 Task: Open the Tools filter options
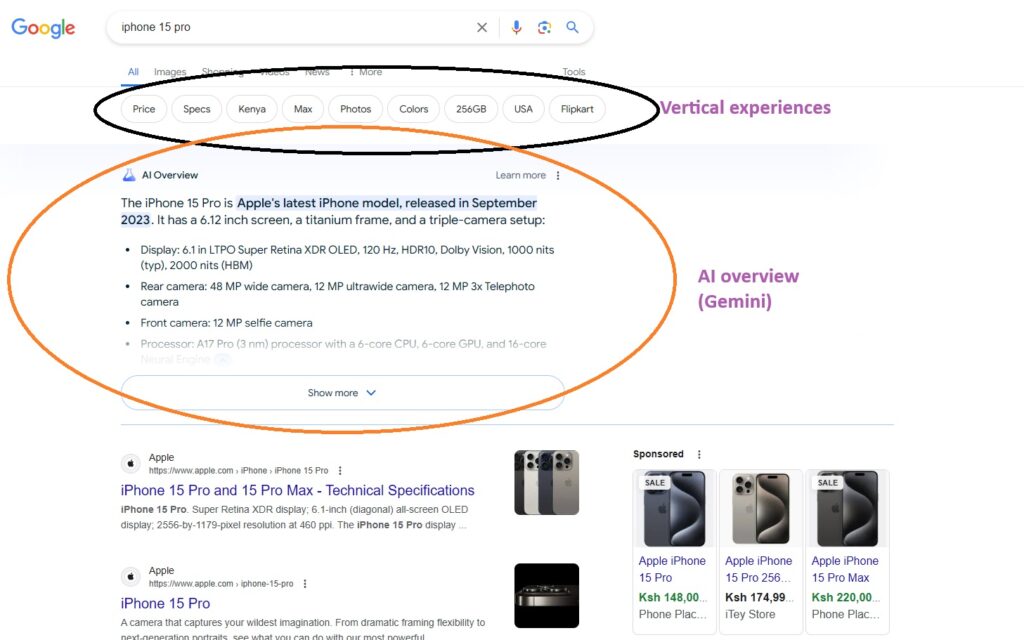coord(574,72)
